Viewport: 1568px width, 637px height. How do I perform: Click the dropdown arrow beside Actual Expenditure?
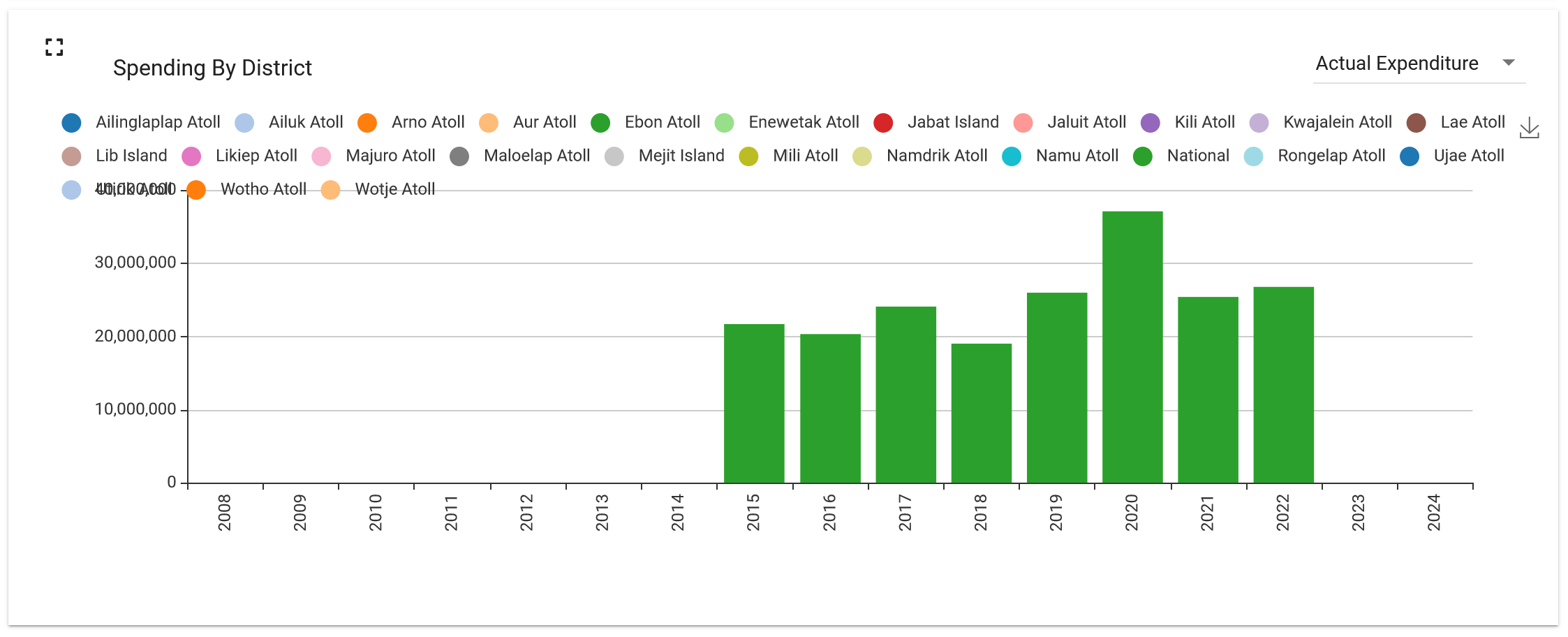pos(1508,63)
